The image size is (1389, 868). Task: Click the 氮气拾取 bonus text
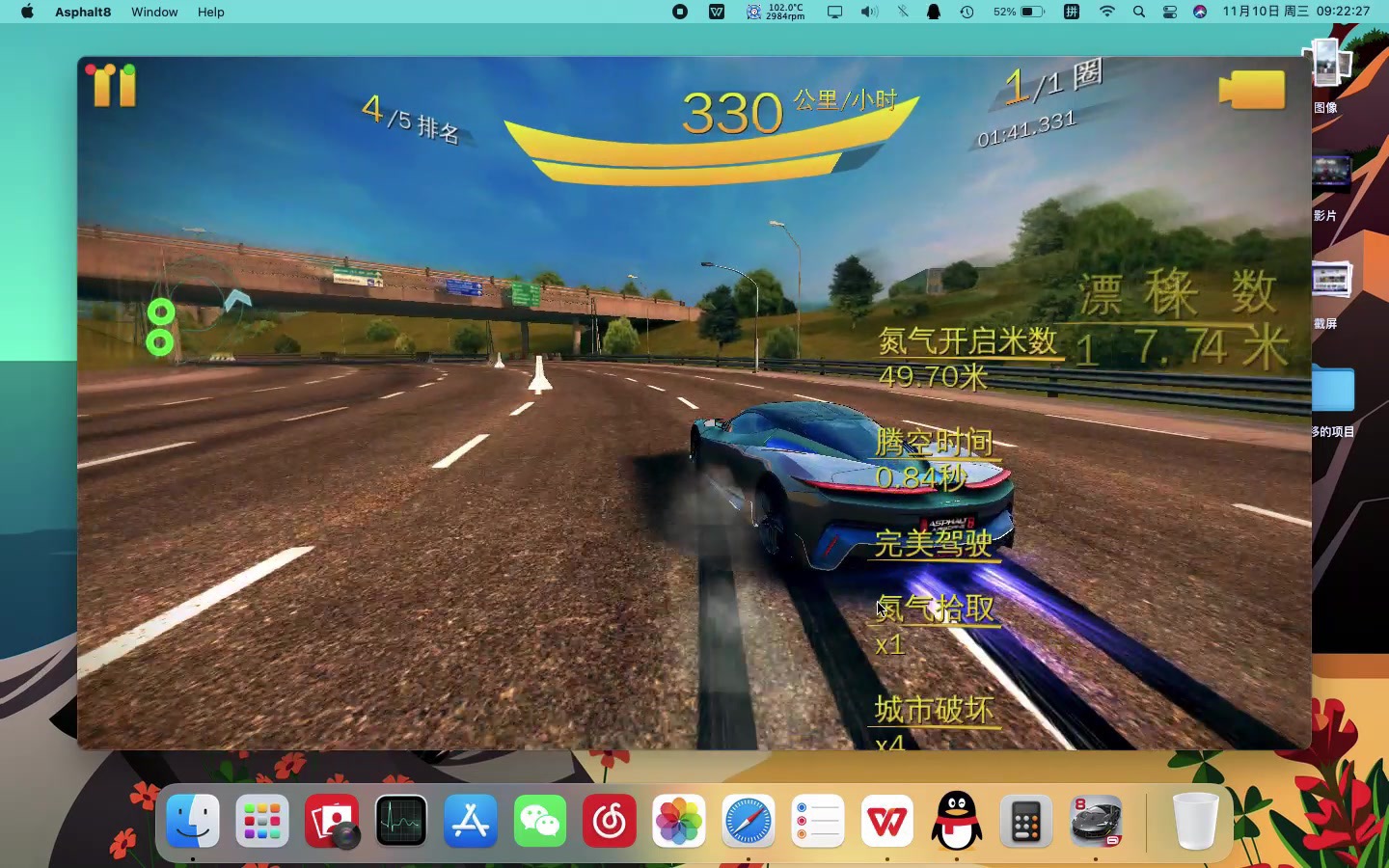click(x=934, y=608)
